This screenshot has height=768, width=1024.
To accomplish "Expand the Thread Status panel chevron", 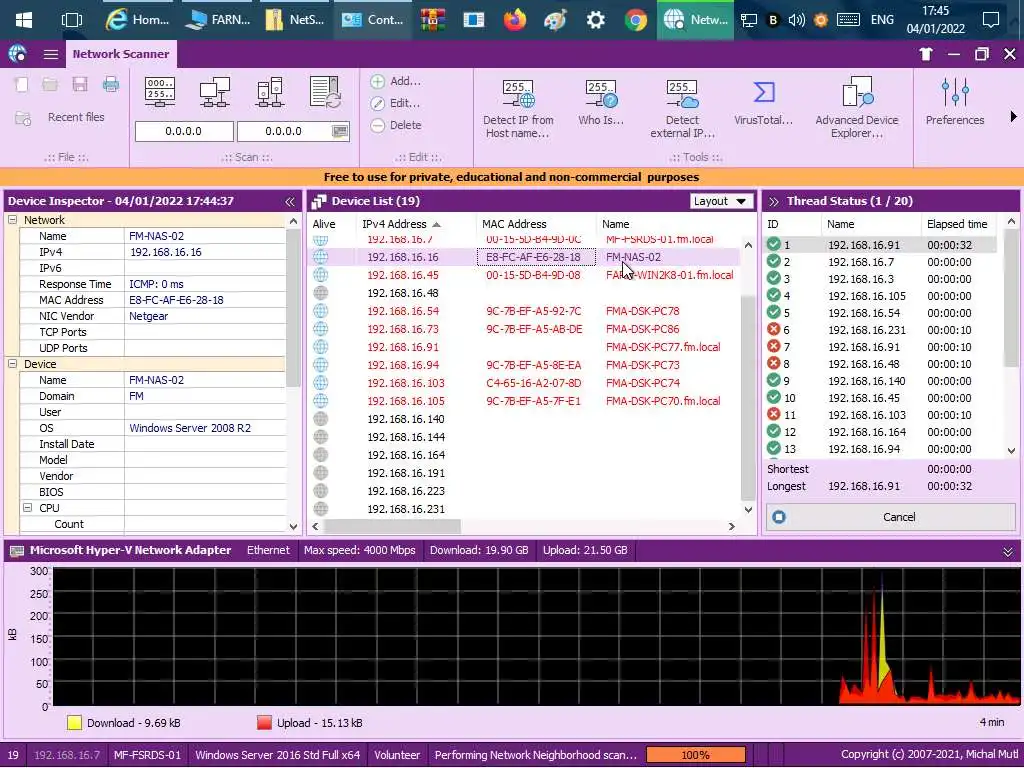I will coord(774,202).
